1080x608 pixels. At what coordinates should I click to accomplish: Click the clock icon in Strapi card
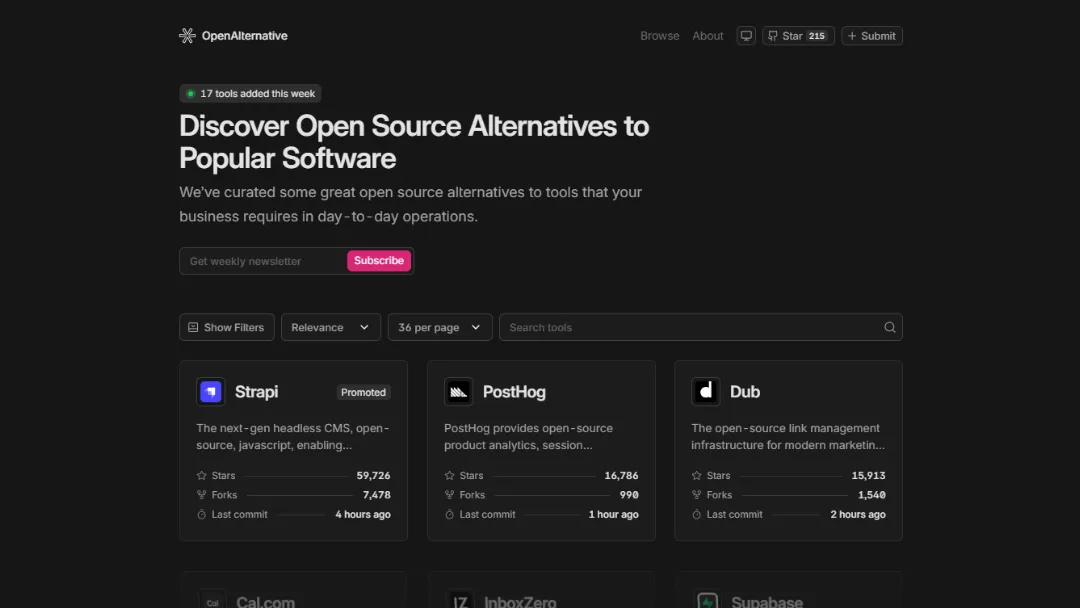tap(202, 514)
